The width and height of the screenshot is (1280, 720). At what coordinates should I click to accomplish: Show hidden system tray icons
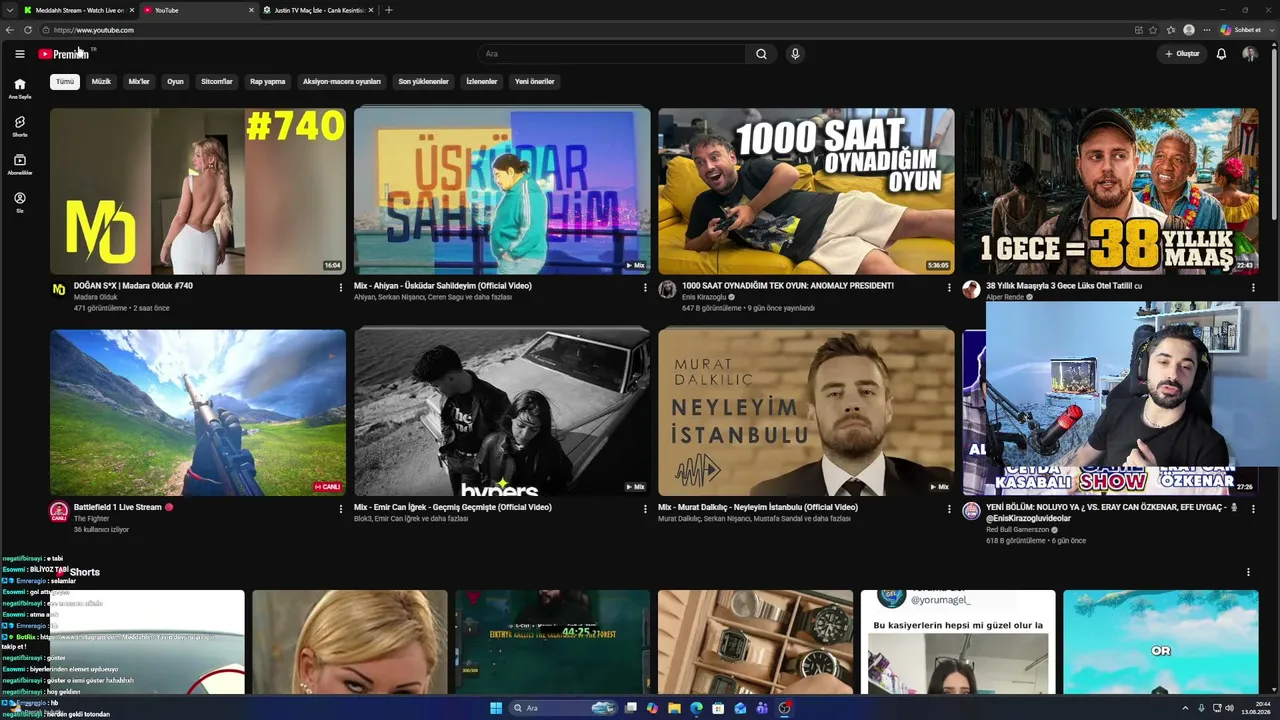[1185, 708]
